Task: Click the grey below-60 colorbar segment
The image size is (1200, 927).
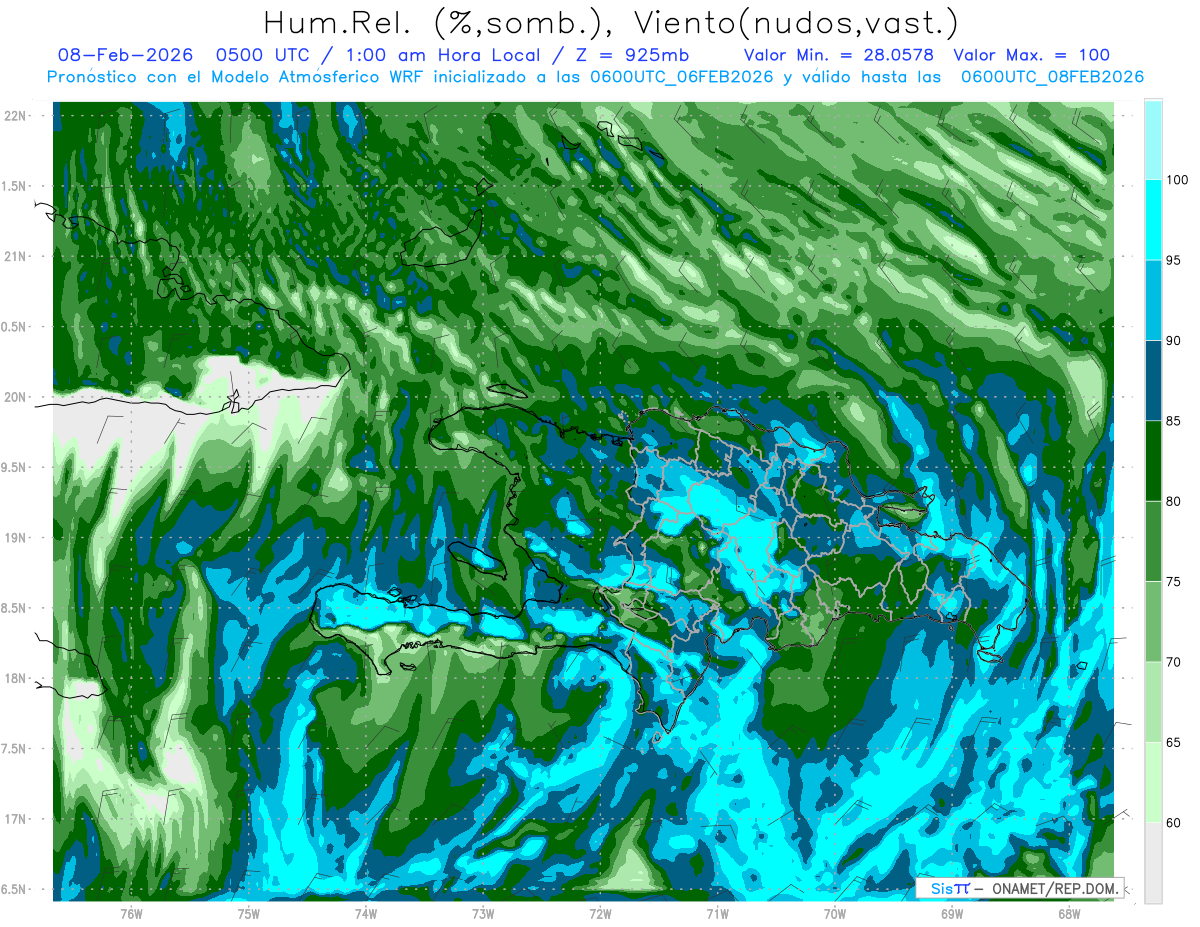Action: [x=1153, y=863]
